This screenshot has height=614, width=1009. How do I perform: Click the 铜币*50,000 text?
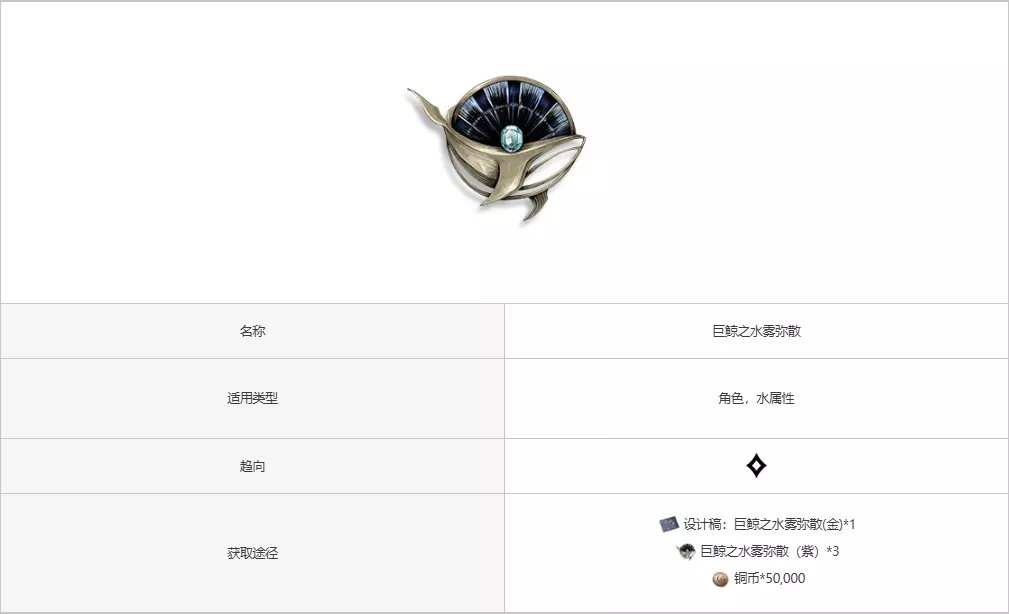point(770,578)
